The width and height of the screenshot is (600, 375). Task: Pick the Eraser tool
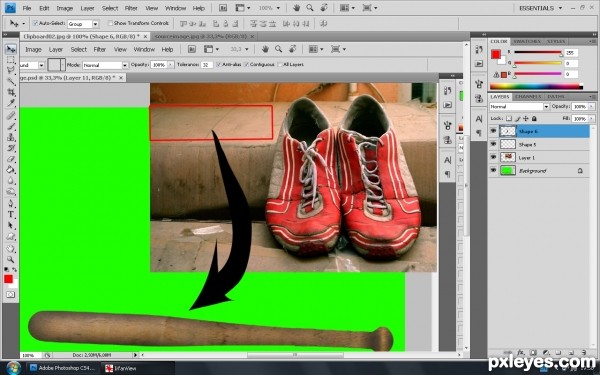[11, 158]
